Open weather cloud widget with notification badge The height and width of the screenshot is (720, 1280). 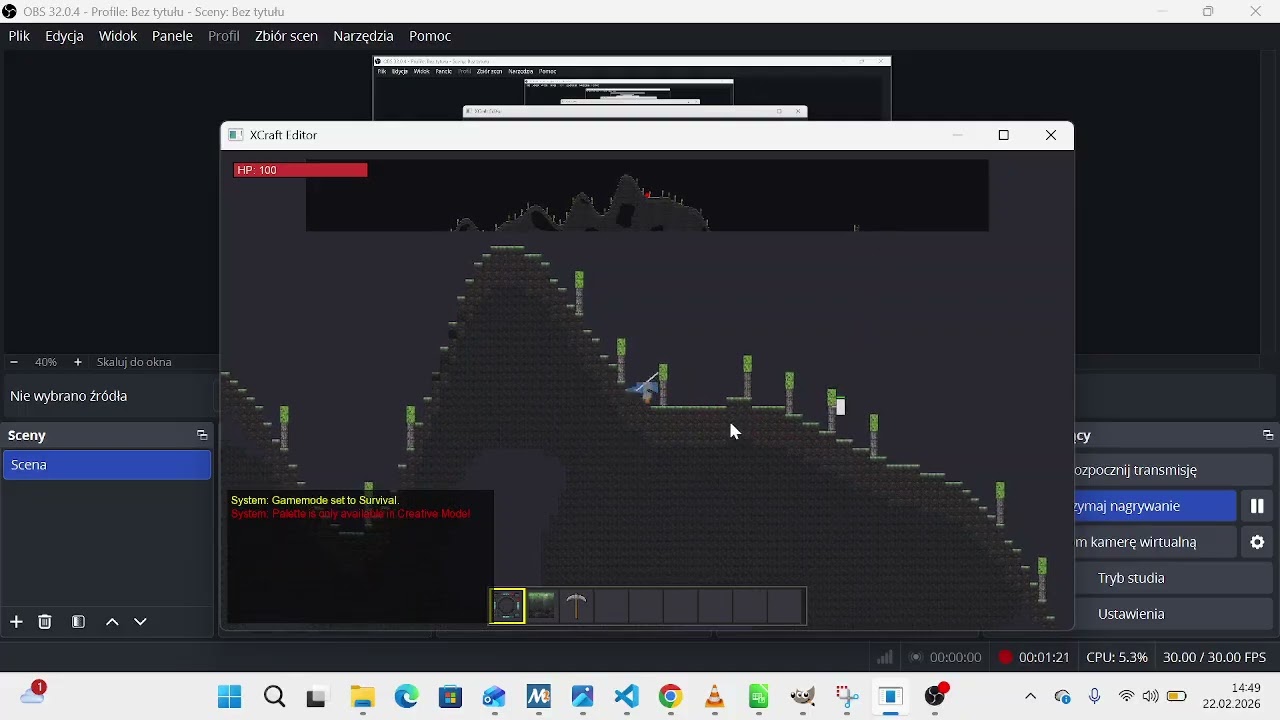pyautogui.click(x=33, y=693)
